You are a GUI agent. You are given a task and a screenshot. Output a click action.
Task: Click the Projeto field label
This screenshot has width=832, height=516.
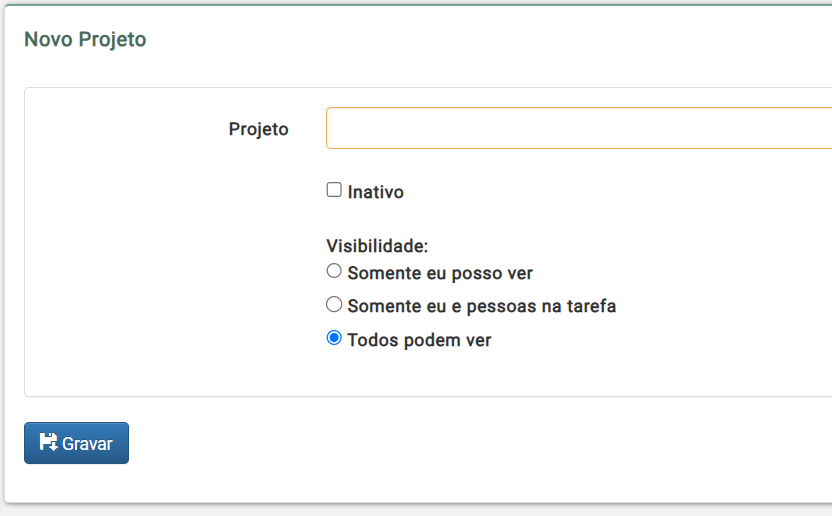(x=258, y=128)
